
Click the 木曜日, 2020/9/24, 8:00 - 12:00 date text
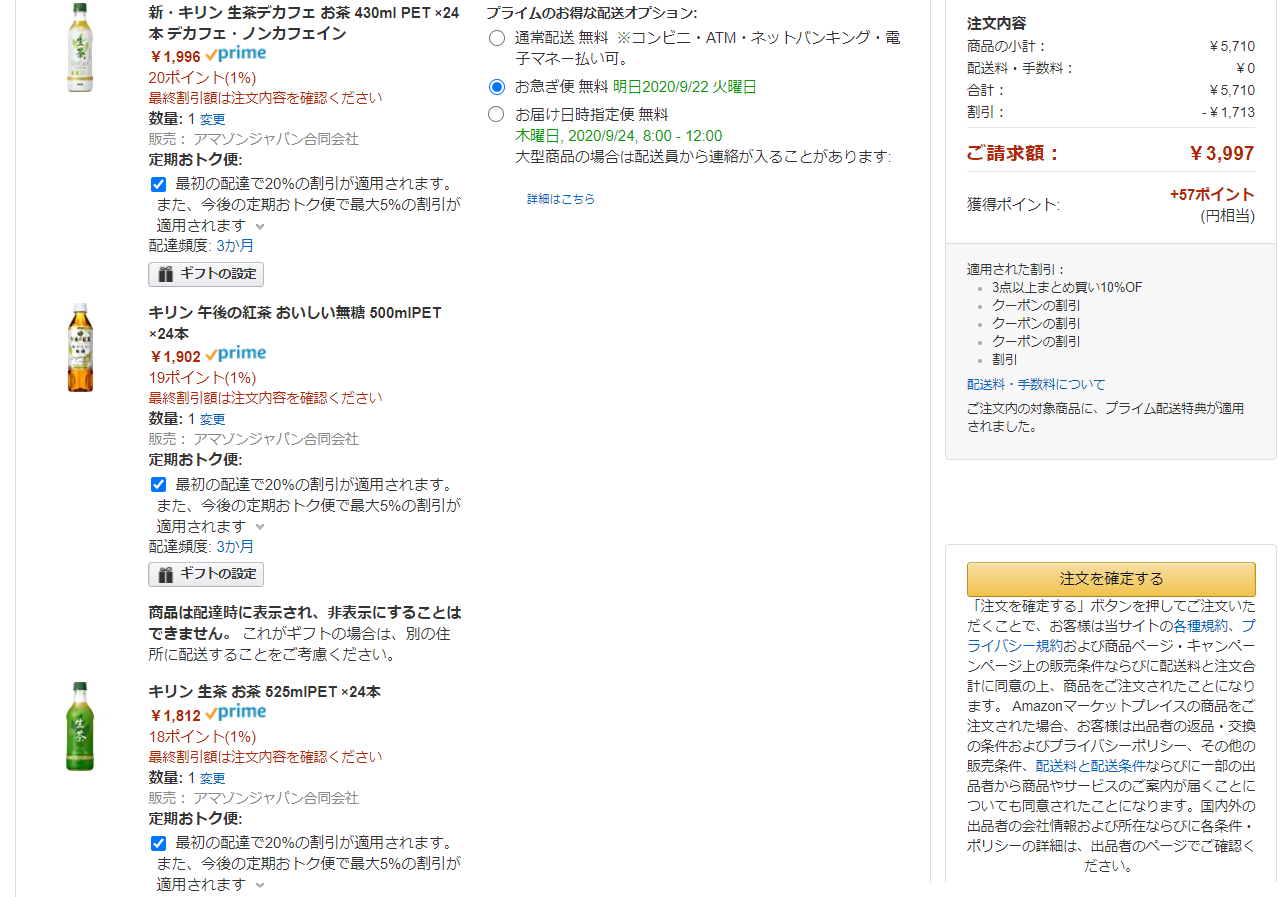(x=618, y=135)
